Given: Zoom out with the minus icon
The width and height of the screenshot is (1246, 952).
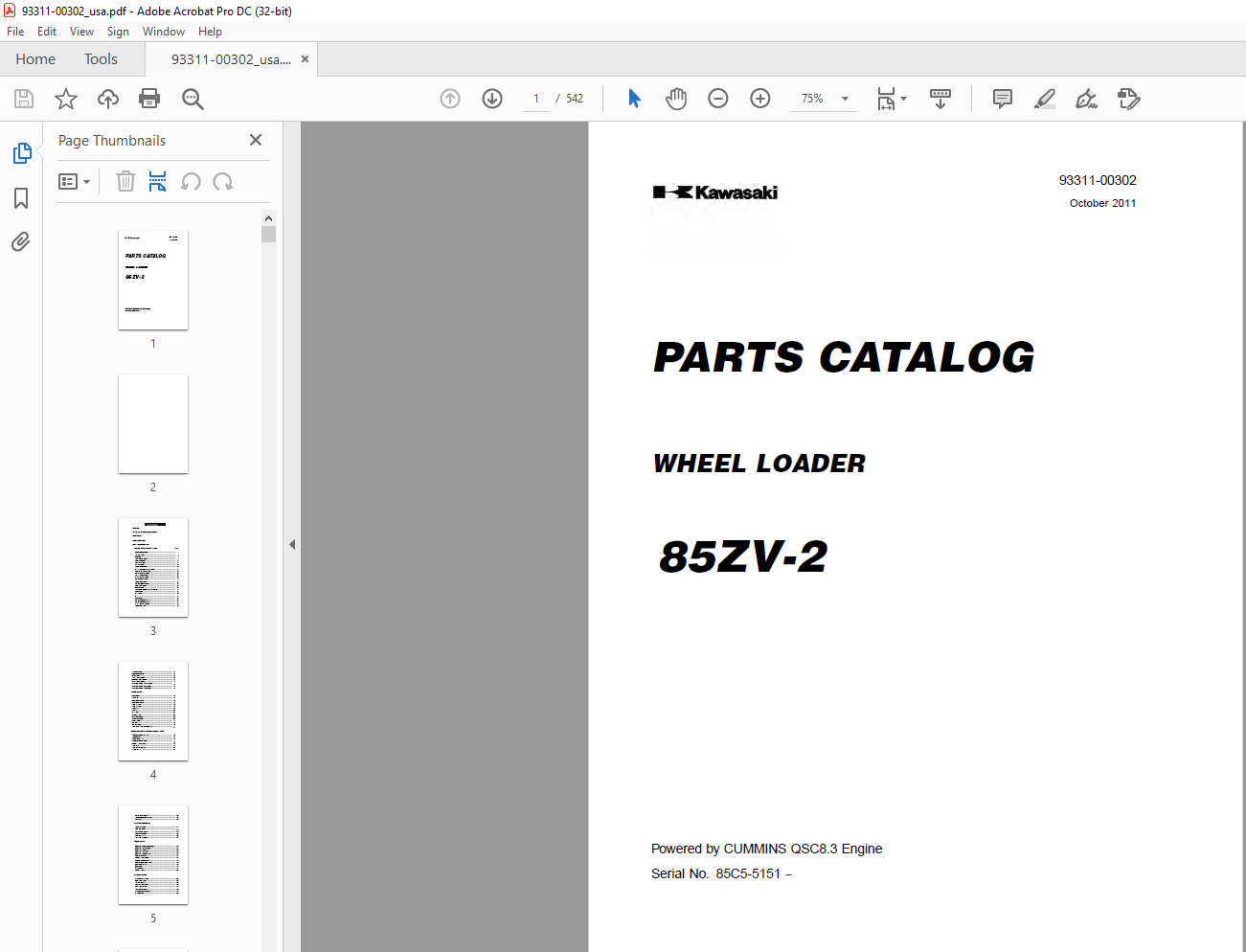Looking at the screenshot, I should click(718, 99).
